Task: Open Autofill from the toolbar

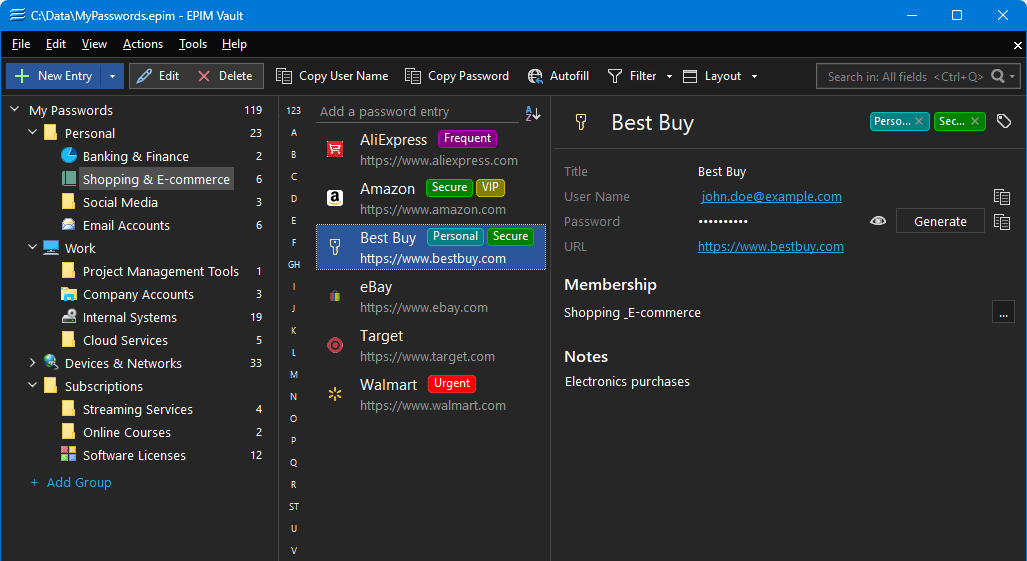Action: click(558, 76)
